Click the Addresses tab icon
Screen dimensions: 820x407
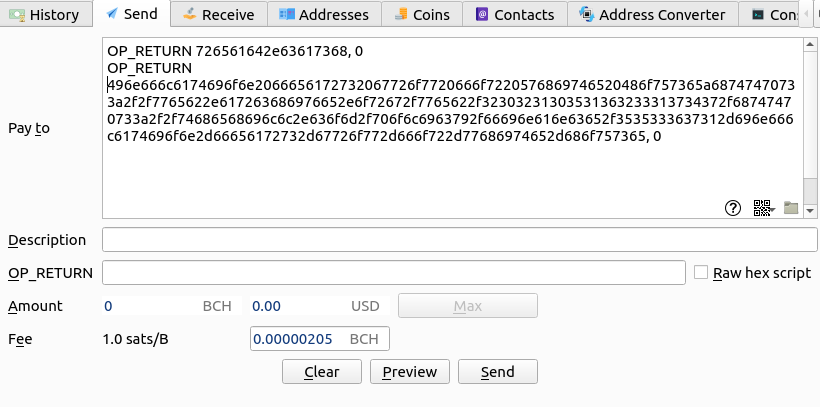287,15
